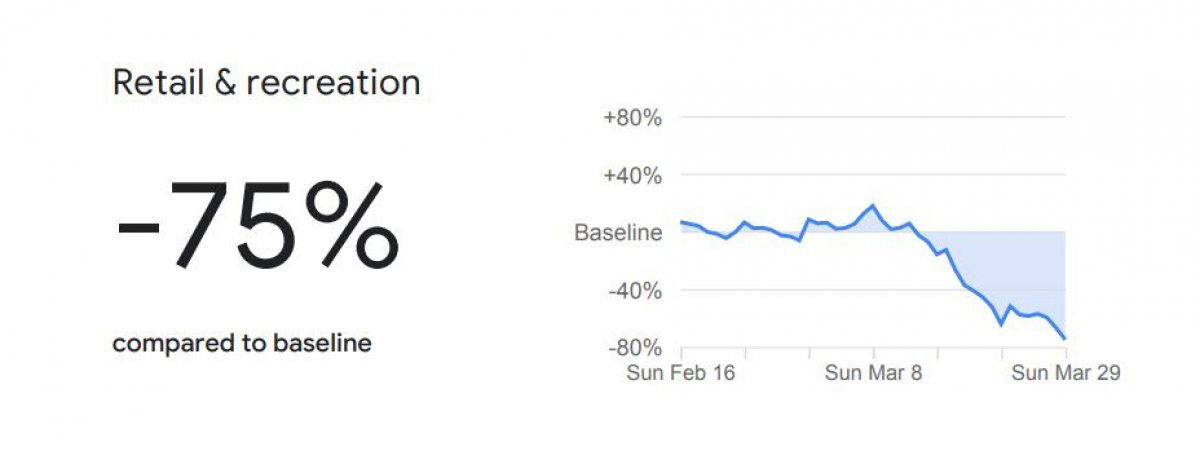Click the Sun Mar 8 date label
The image size is (1200, 460).
point(874,373)
